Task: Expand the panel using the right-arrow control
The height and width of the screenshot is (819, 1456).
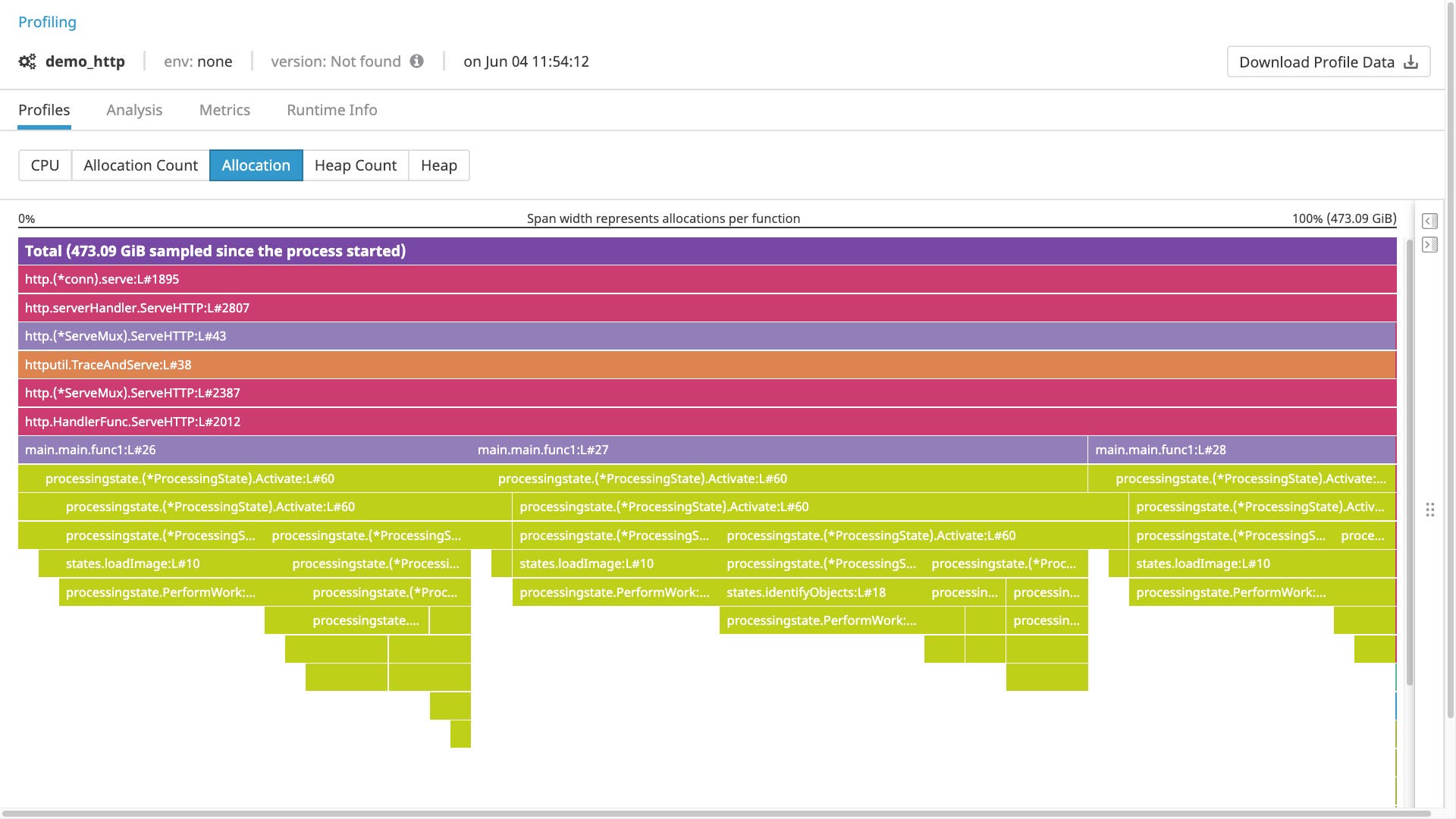Action: pyautogui.click(x=1429, y=244)
